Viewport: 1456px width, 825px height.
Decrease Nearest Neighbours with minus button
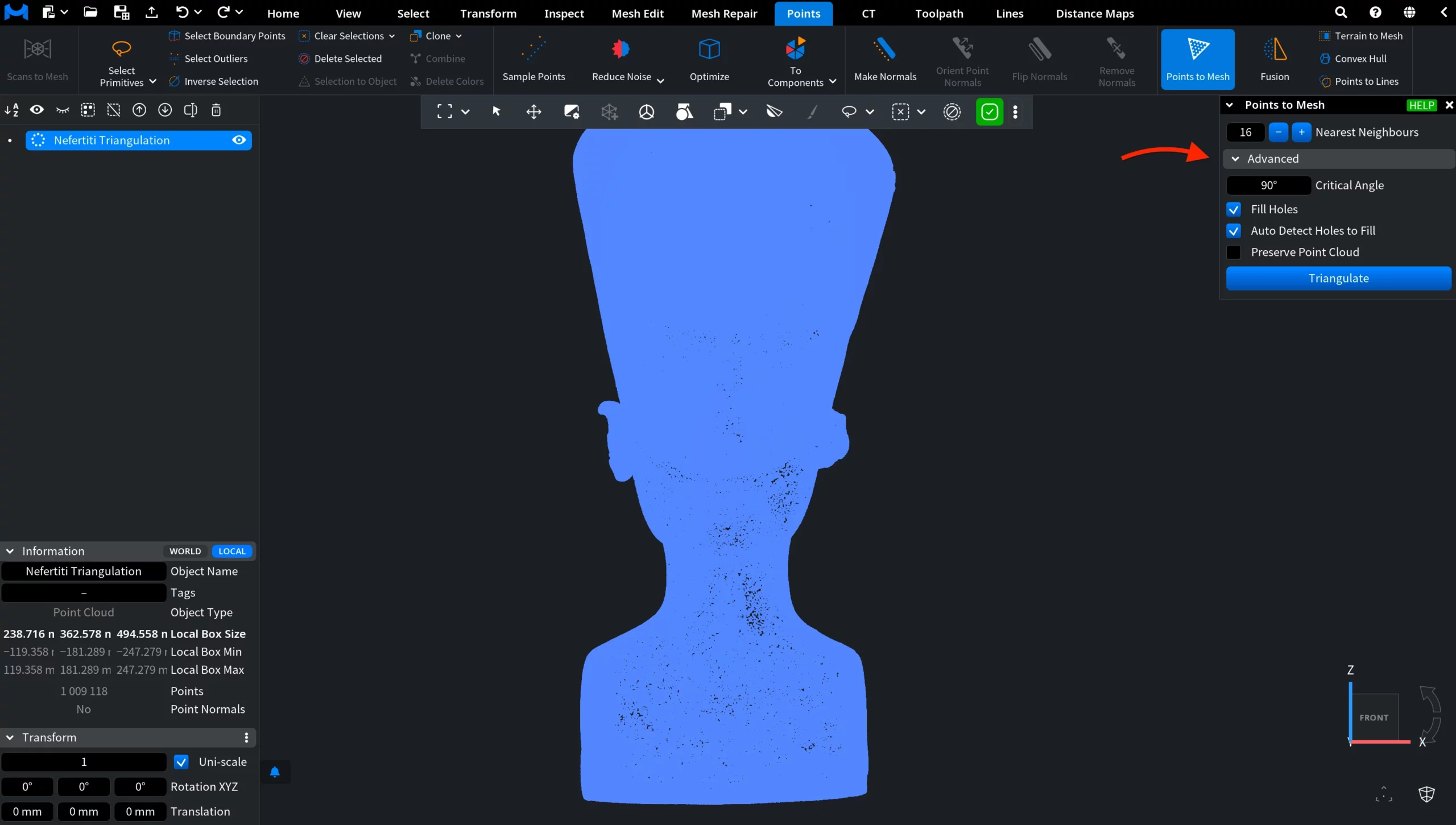[x=1279, y=132]
